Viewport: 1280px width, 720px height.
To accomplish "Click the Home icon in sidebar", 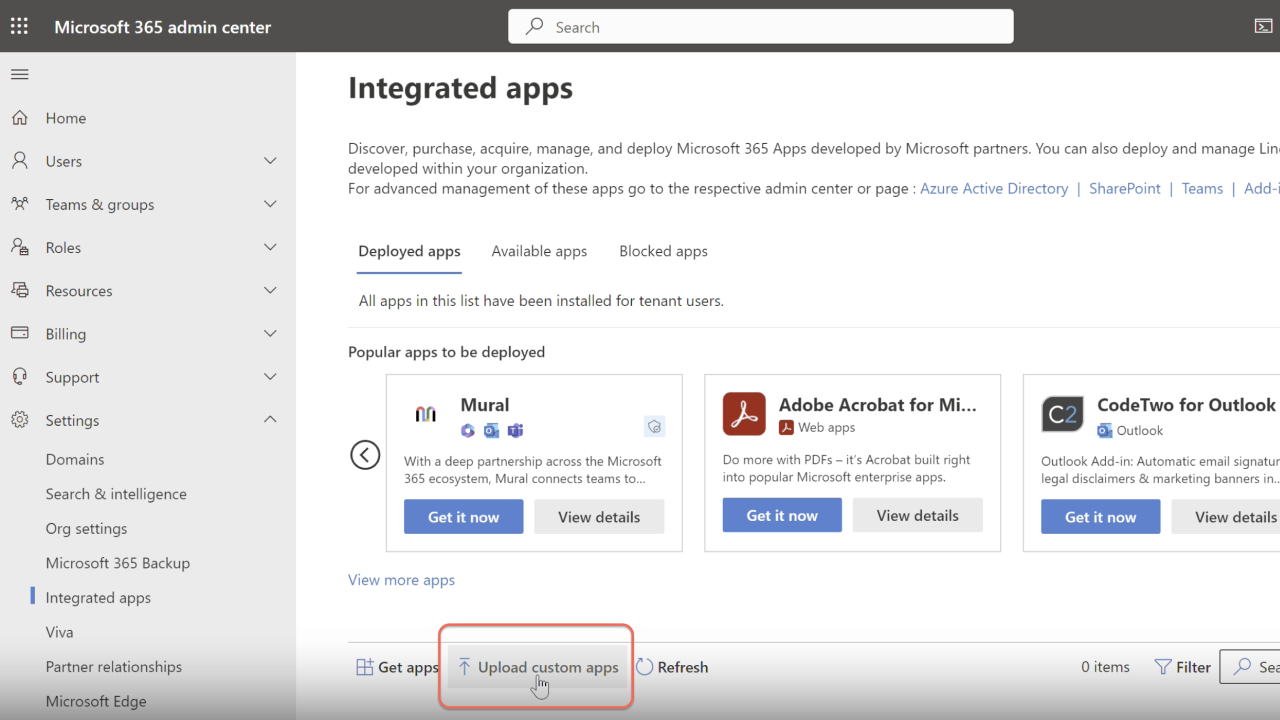I will [x=20, y=118].
